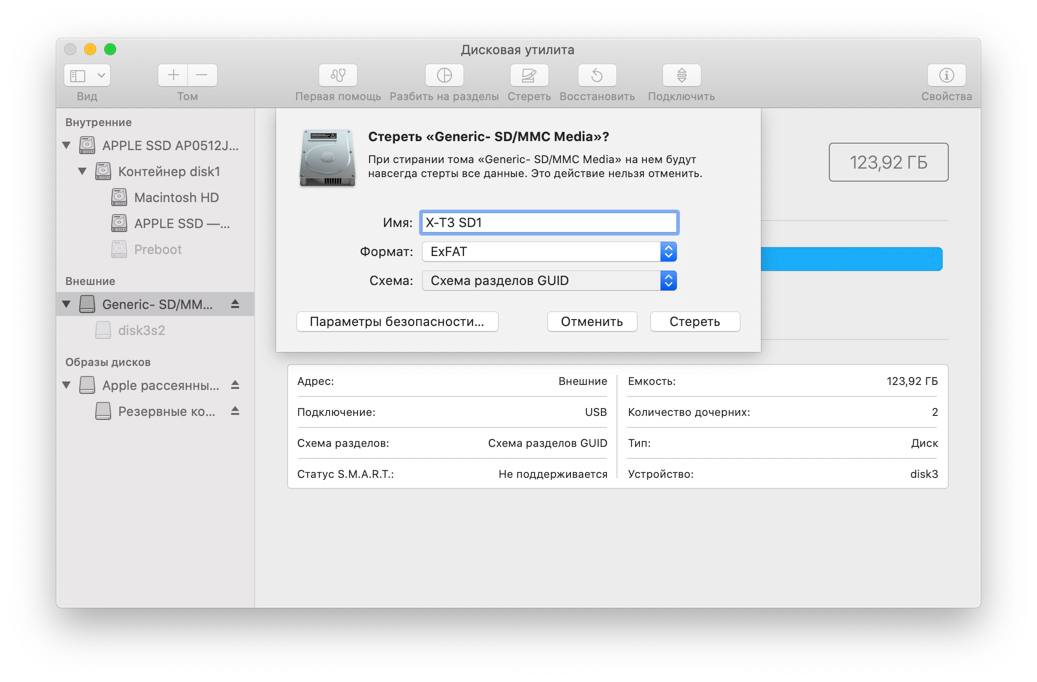Eject the Apple sparse disk image
Screen dimensions: 1037x682
pyautogui.click(x=235, y=385)
